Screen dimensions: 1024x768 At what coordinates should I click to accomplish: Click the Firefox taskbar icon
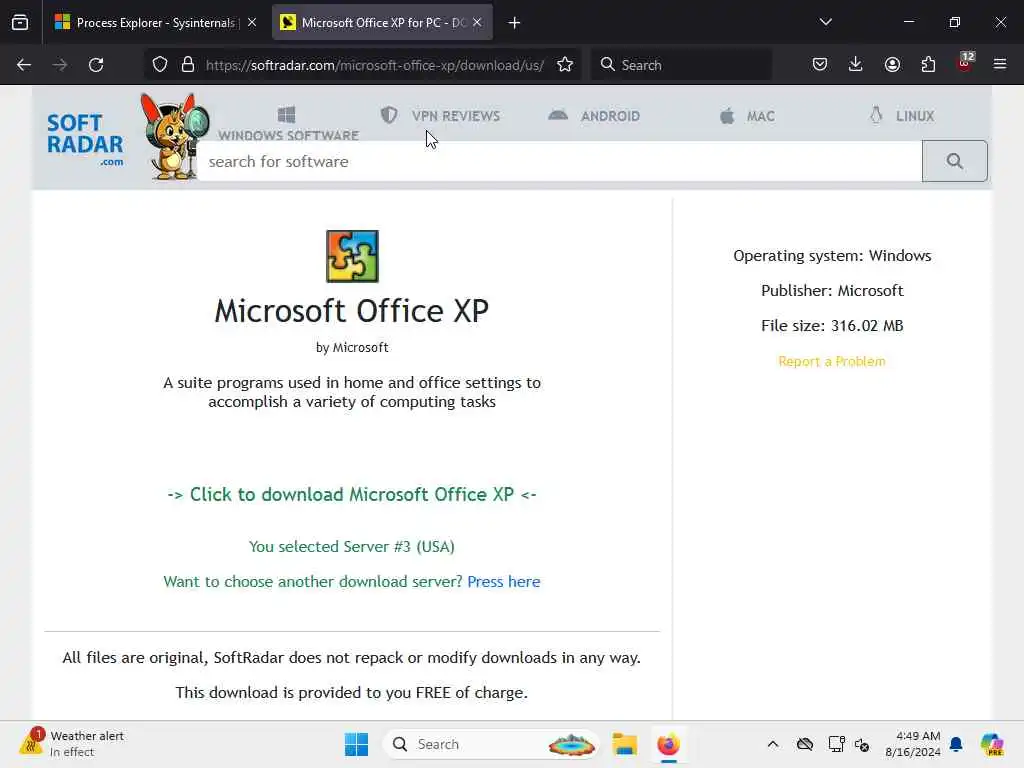668,744
